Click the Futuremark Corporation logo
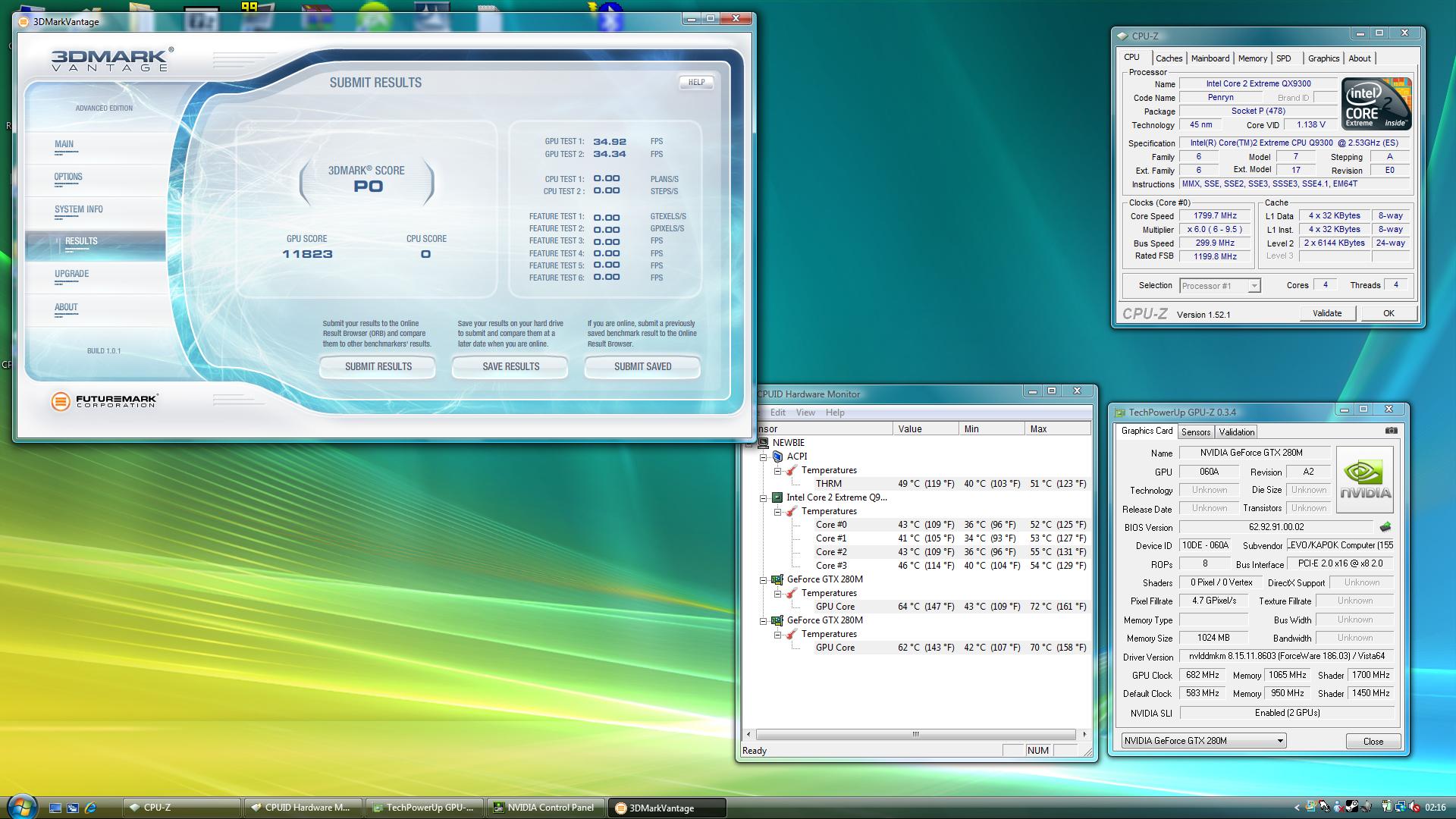1456x819 pixels. click(x=105, y=401)
